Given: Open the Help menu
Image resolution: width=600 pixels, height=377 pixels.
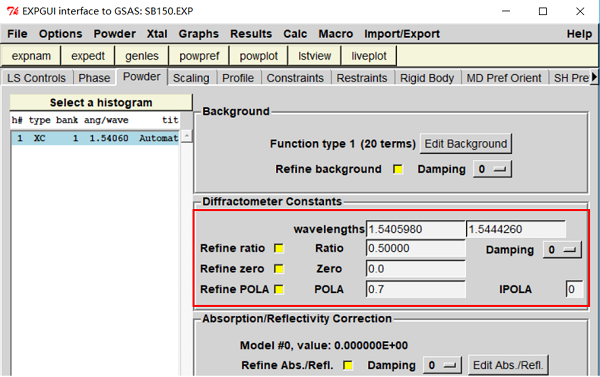Looking at the screenshot, I should (x=579, y=34).
